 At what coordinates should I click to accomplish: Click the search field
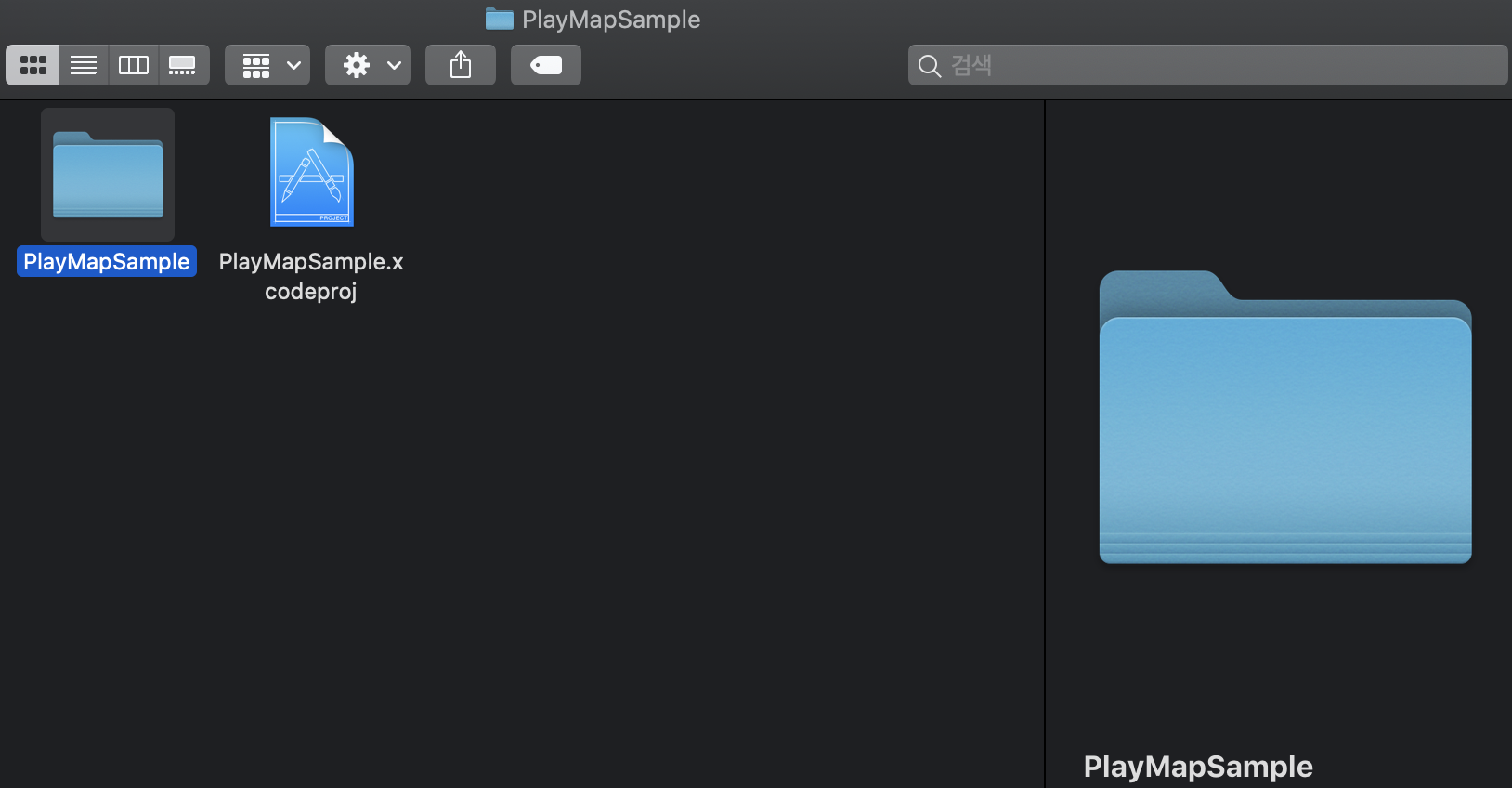coord(1207,65)
